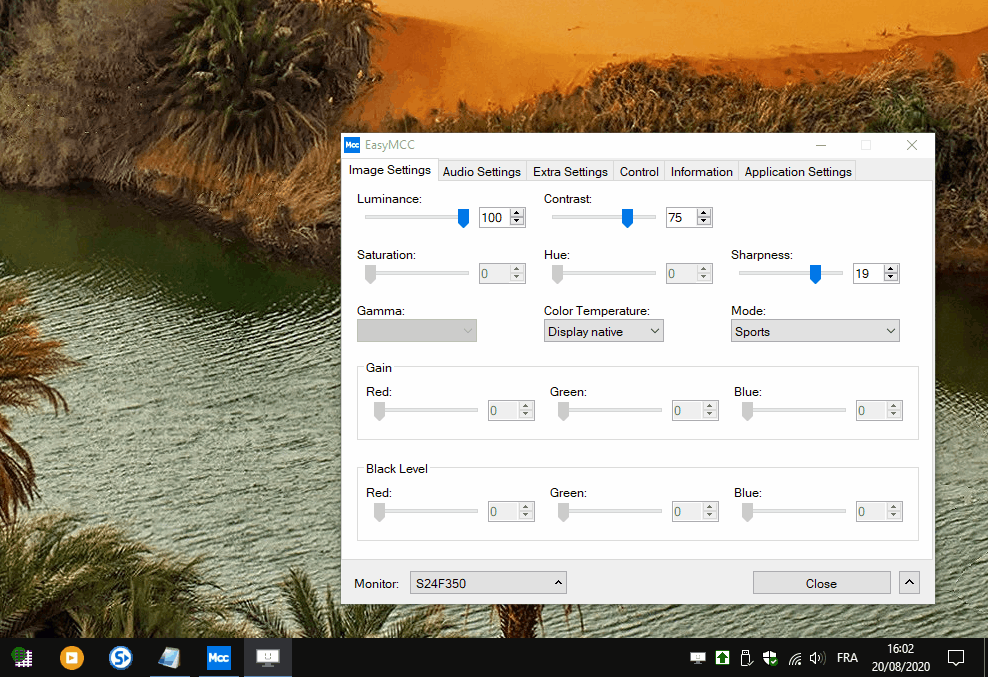Decrease Luminance with the down stepper arrow
The image size is (988, 677).
[x=517, y=222]
